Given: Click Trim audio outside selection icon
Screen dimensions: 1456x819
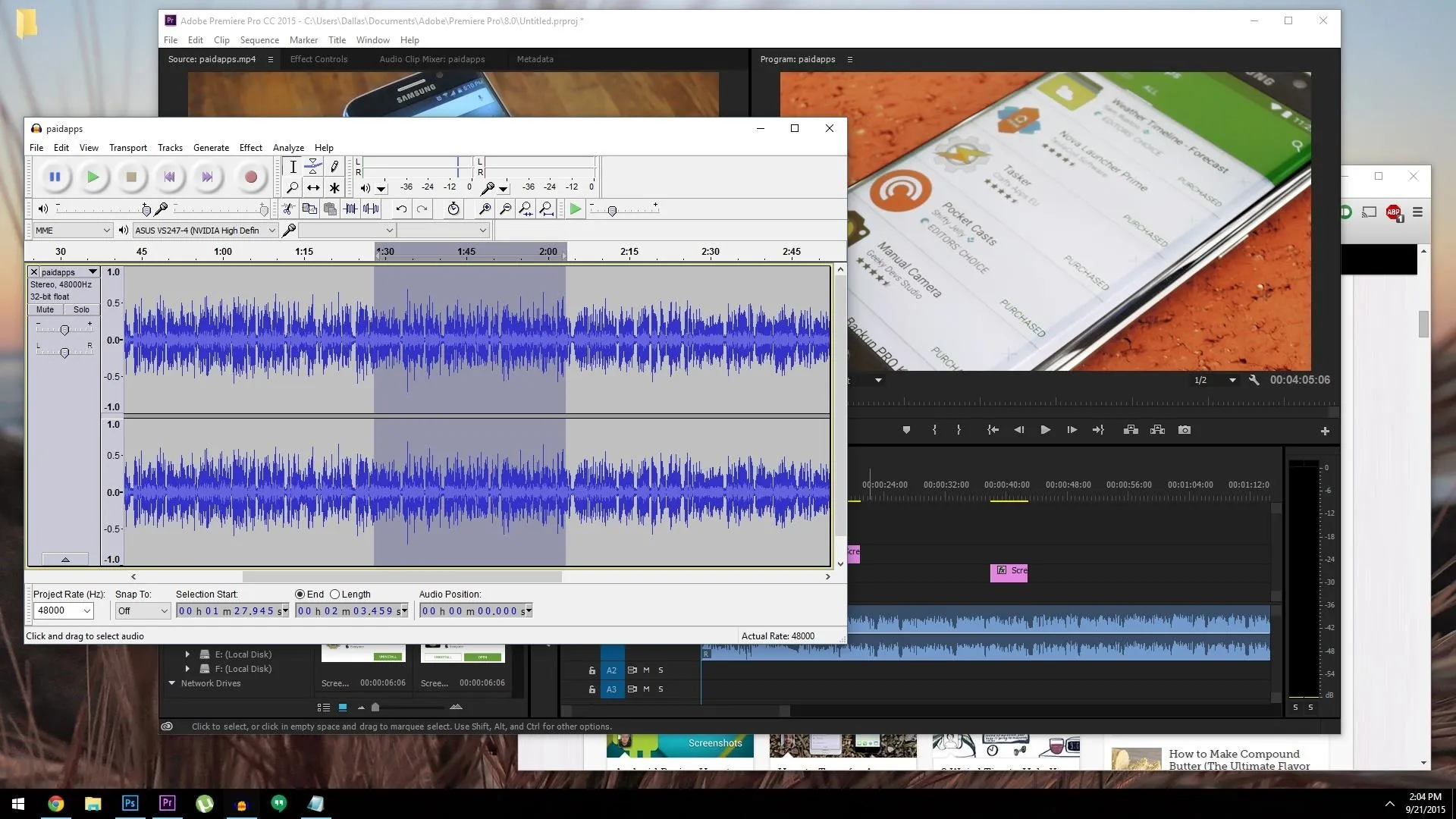Looking at the screenshot, I should tap(350, 209).
